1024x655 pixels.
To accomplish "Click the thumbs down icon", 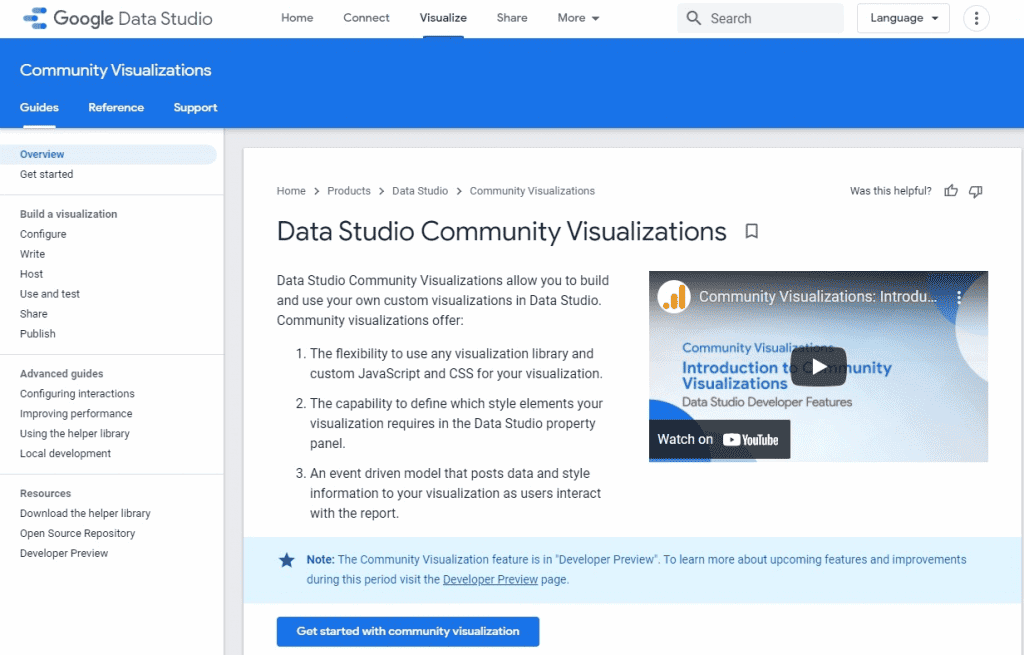I will pyautogui.click(x=976, y=191).
